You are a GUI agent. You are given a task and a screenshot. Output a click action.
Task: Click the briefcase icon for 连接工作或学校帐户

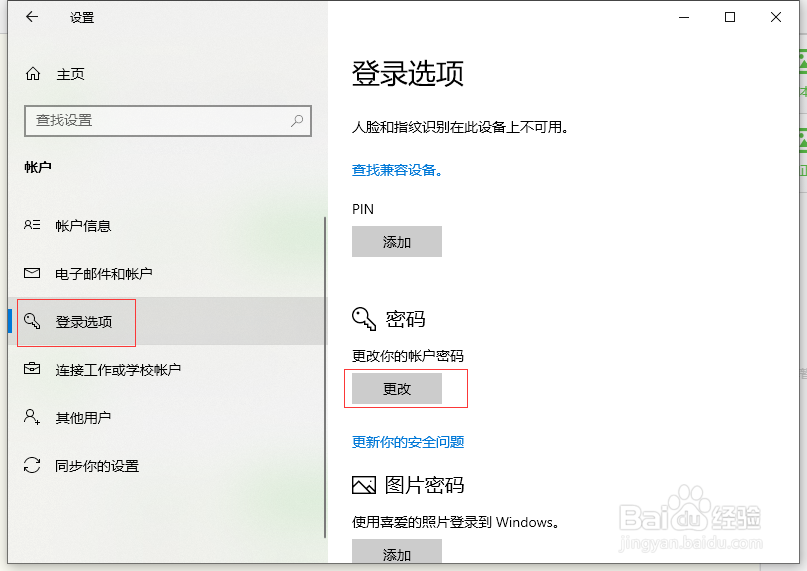tap(32, 369)
